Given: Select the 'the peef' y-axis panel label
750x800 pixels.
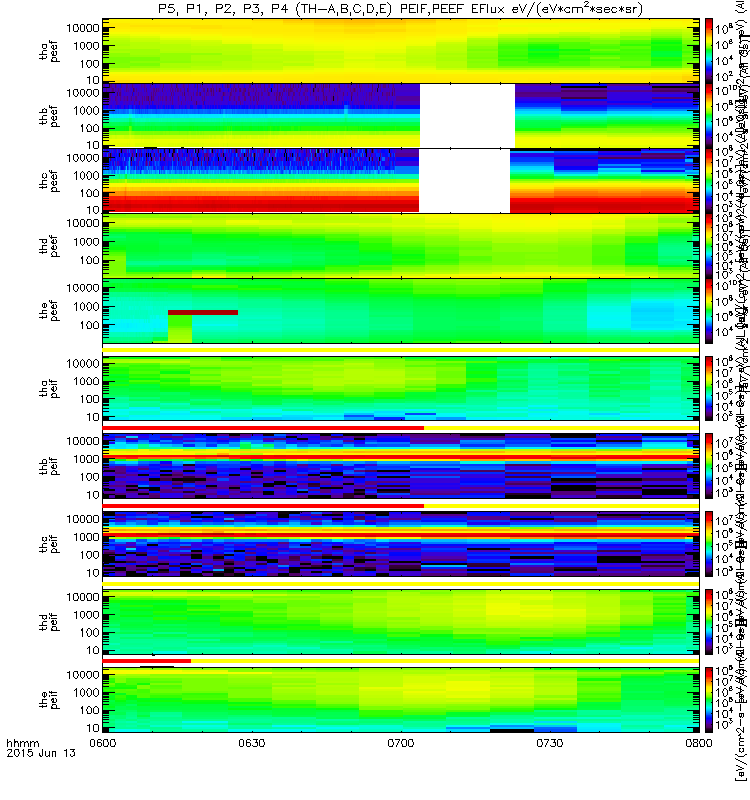Looking at the screenshot, I should pos(49,311).
